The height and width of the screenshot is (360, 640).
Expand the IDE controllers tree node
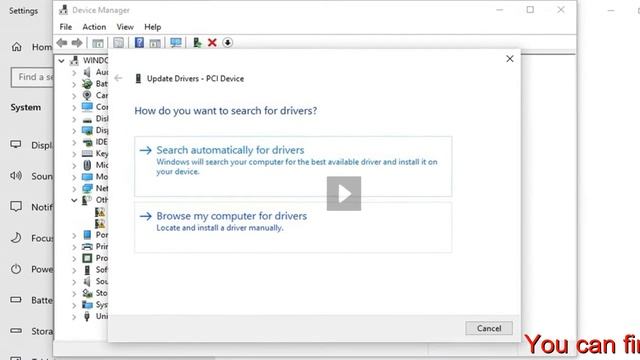pyautogui.click(x=74, y=142)
